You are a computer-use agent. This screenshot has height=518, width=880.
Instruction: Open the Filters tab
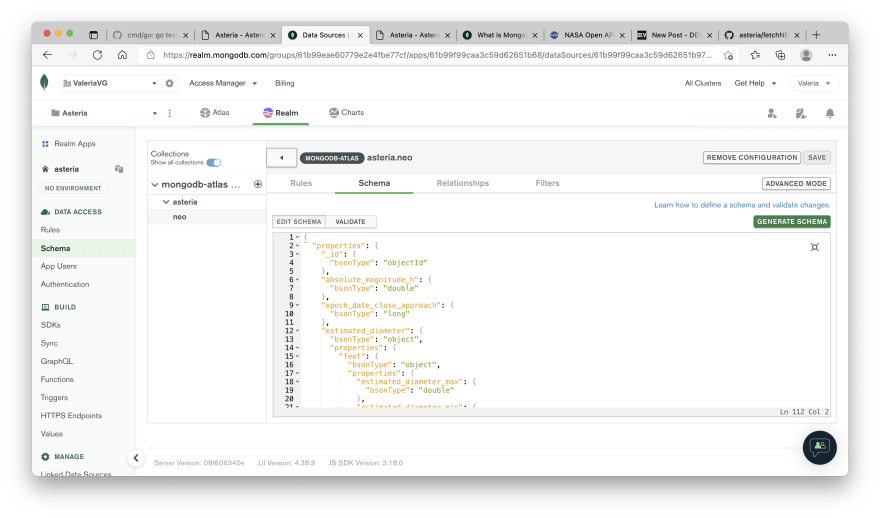pos(547,183)
